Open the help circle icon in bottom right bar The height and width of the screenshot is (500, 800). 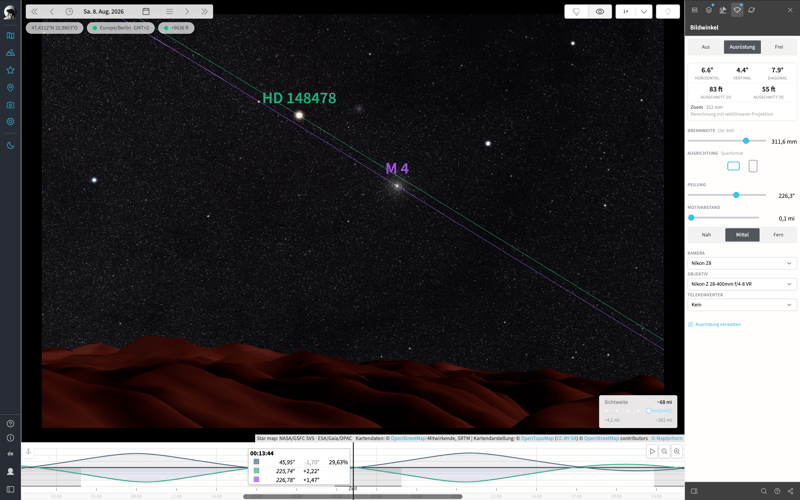point(777,491)
